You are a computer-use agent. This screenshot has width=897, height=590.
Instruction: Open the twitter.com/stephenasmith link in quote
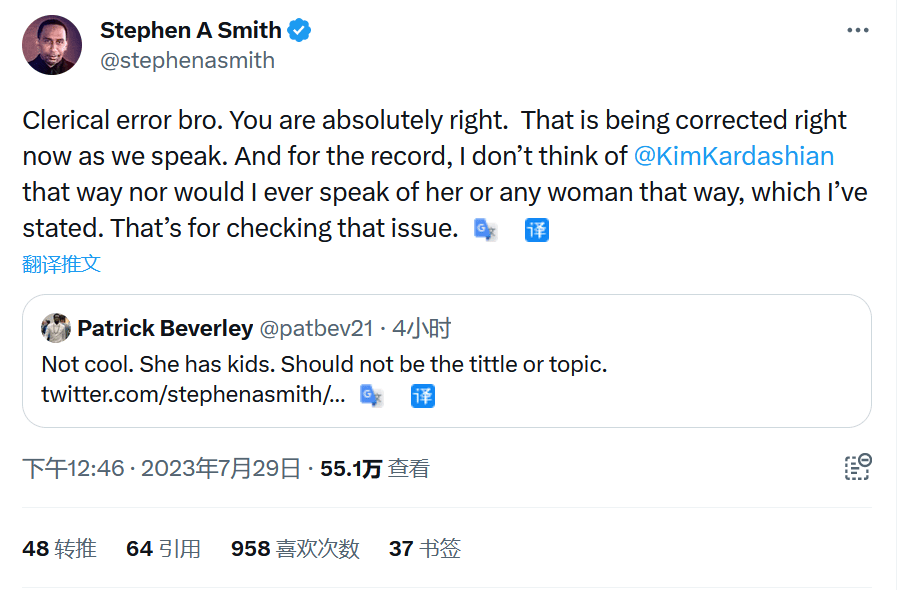click(193, 394)
